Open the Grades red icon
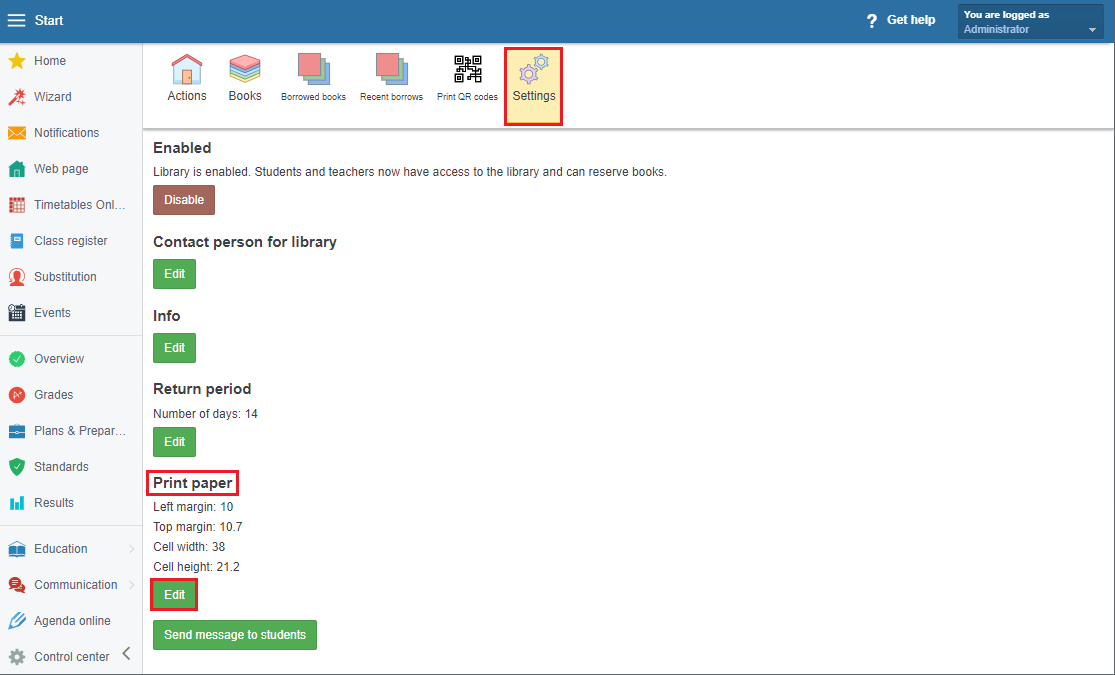This screenshot has height=675, width=1115. [x=17, y=395]
